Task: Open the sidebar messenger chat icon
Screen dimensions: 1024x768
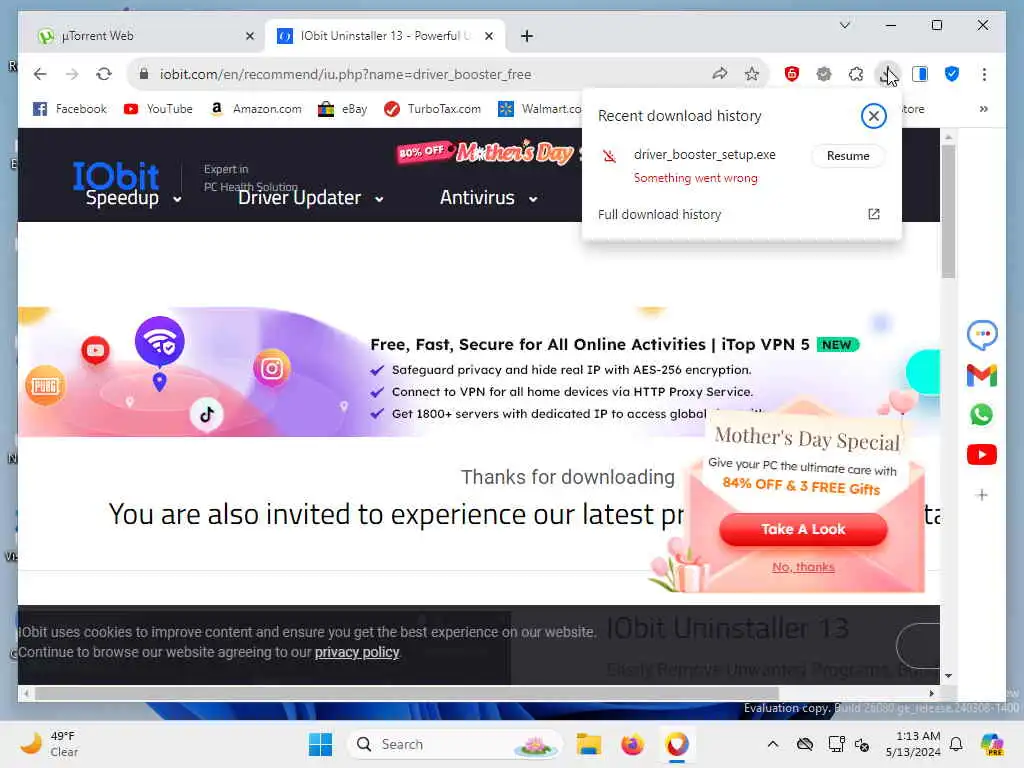Action: 982,334
